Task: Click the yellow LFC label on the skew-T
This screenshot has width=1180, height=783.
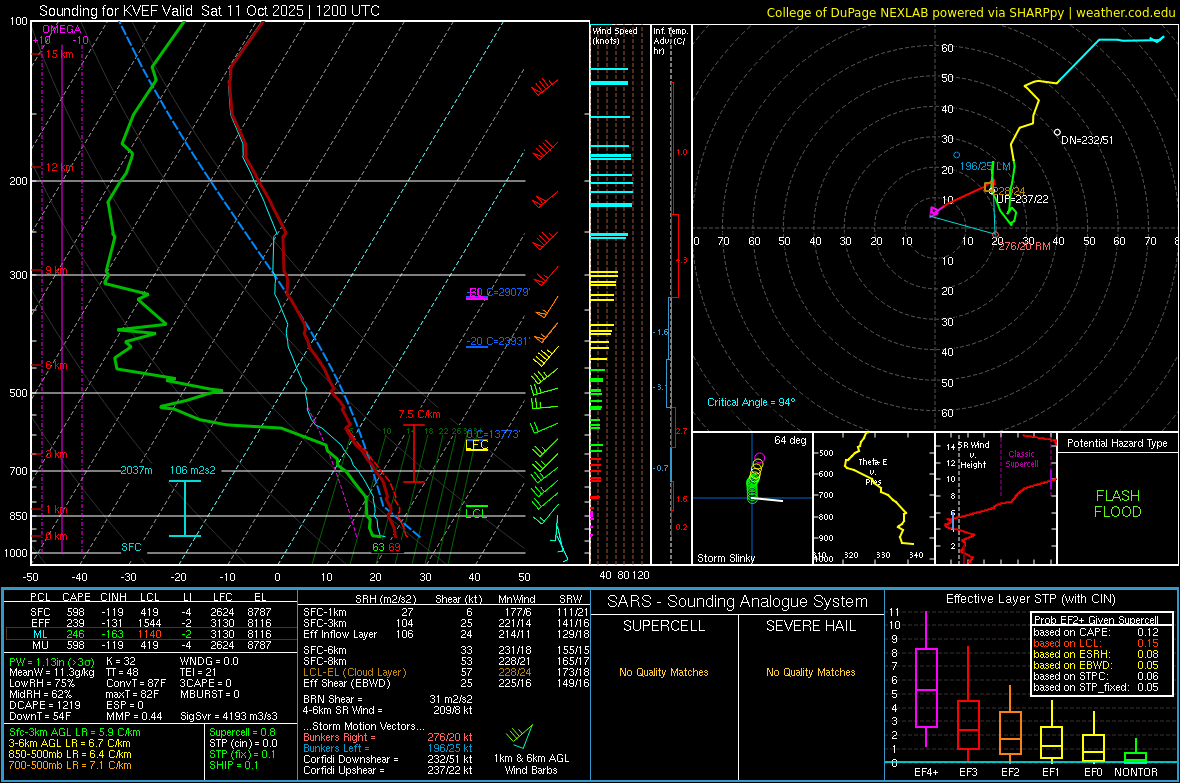Action: tap(476, 446)
